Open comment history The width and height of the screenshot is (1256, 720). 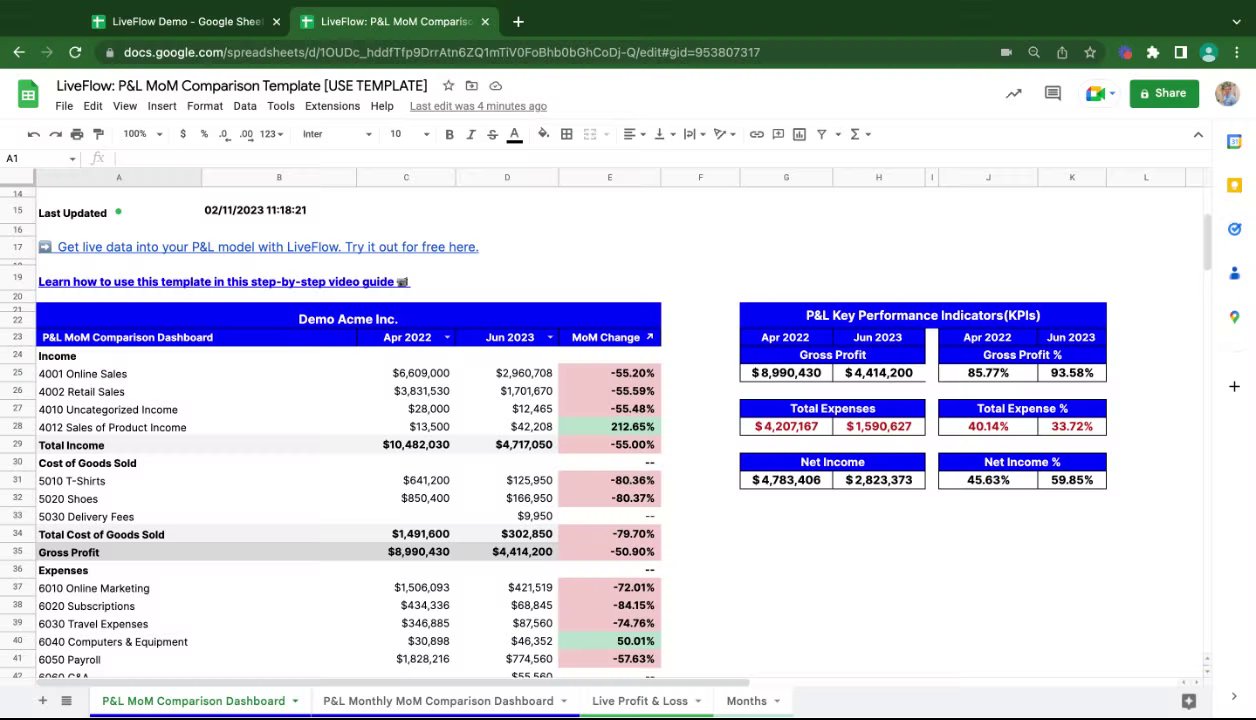(1053, 93)
